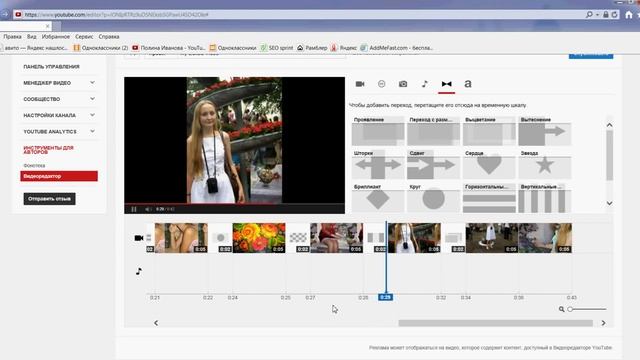
Task: Open Фонотека link
Action: click(x=34, y=165)
